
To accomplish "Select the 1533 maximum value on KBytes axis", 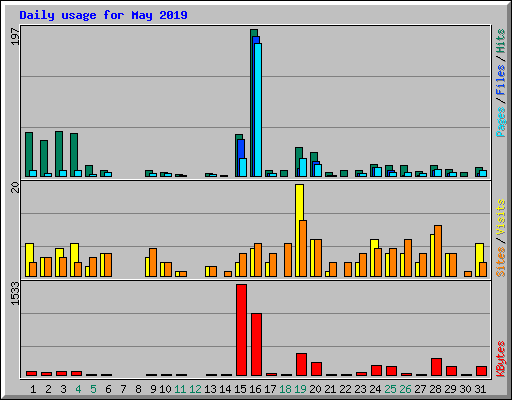I will pos(15,293).
